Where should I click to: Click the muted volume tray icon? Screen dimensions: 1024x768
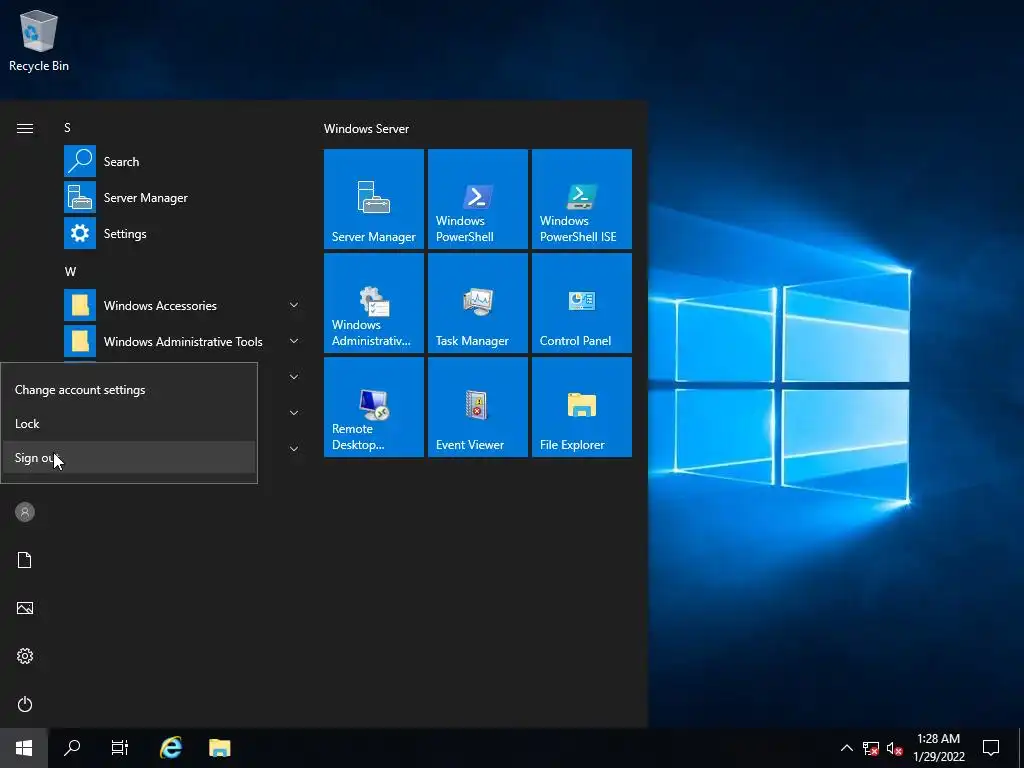[894, 748]
